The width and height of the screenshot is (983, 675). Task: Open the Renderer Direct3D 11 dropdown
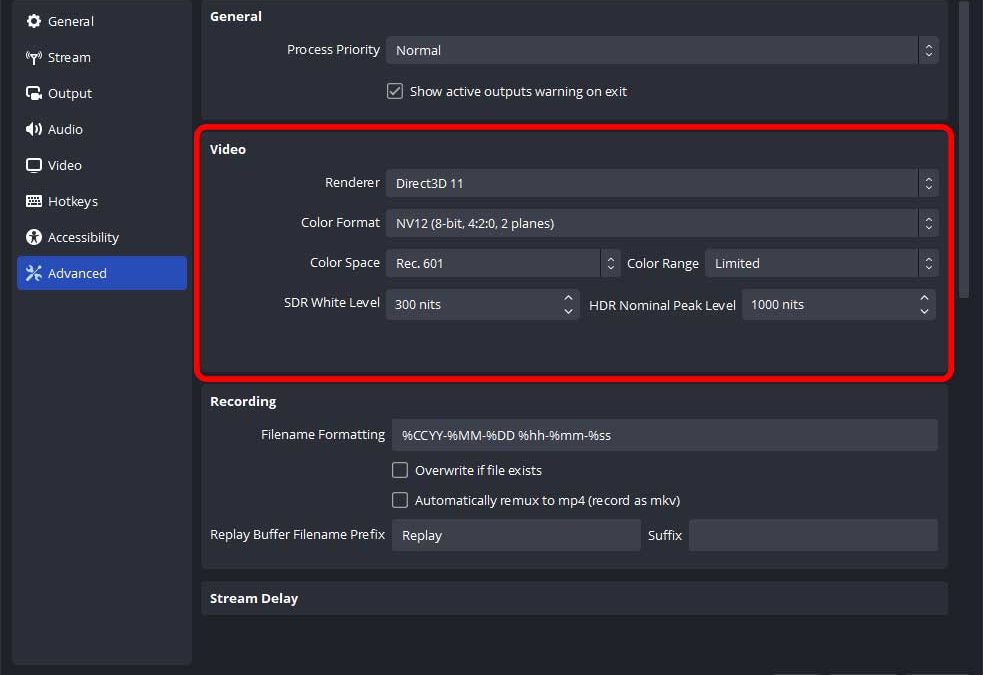(x=662, y=183)
